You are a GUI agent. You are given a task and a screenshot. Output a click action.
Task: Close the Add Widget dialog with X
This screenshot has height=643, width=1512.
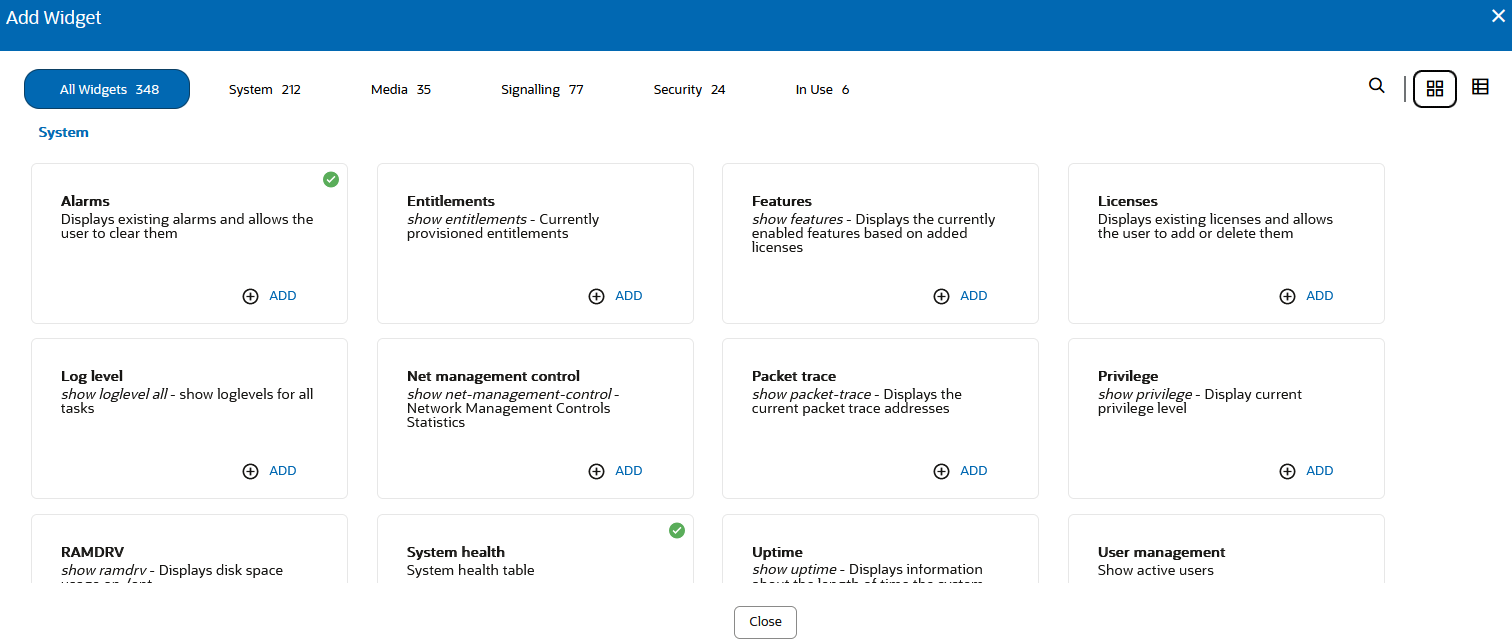(x=1497, y=16)
